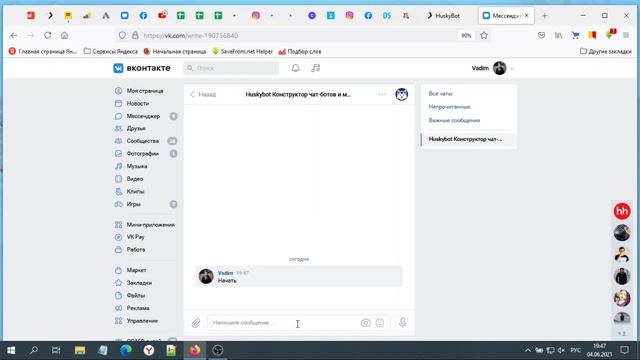Go back with the Назад link
This screenshot has width=640, height=360.
(203, 94)
